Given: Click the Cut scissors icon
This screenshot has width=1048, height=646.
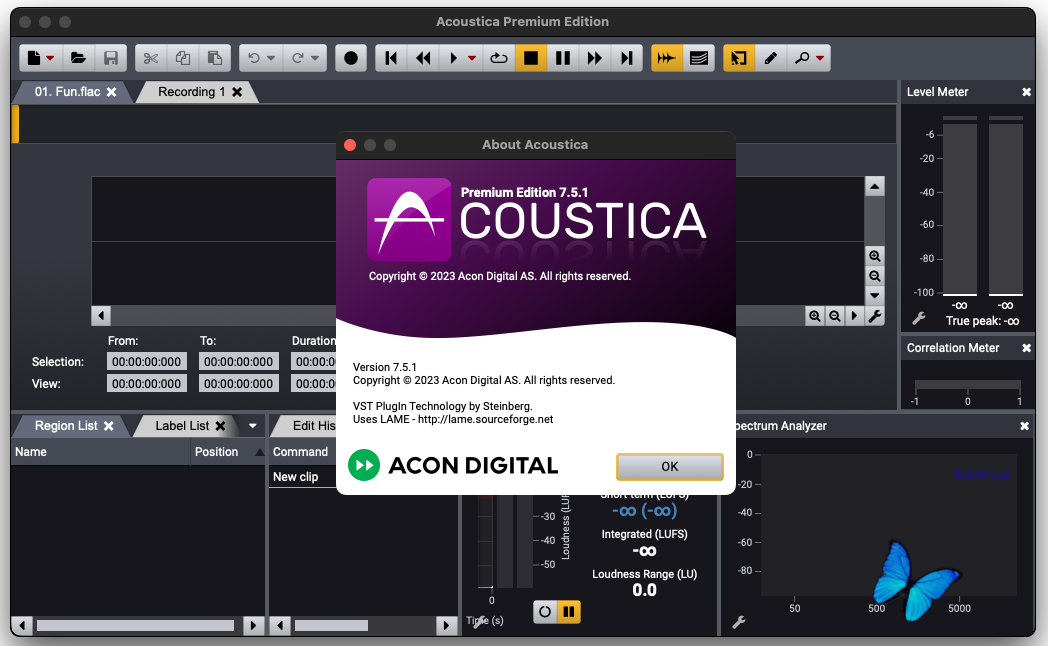Looking at the screenshot, I should click(x=151, y=58).
